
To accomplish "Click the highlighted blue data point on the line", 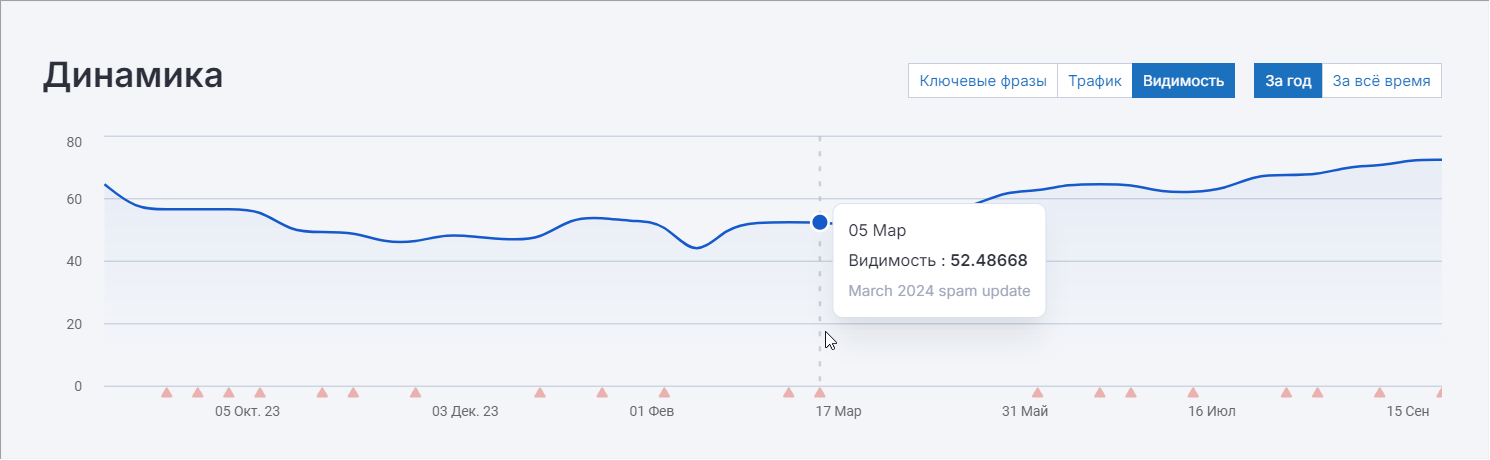I will [x=820, y=222].
